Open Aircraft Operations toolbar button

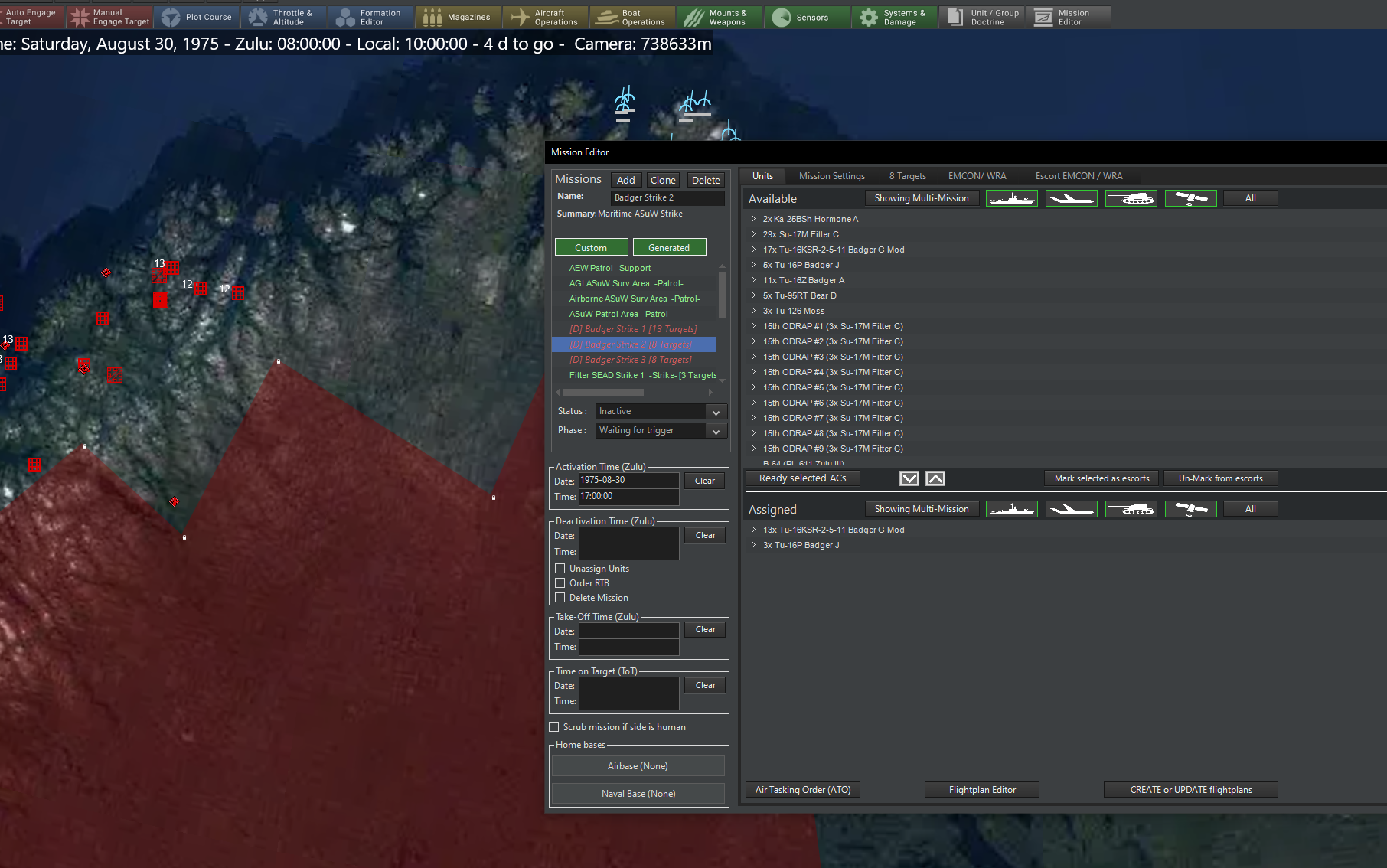coord(545,17)
